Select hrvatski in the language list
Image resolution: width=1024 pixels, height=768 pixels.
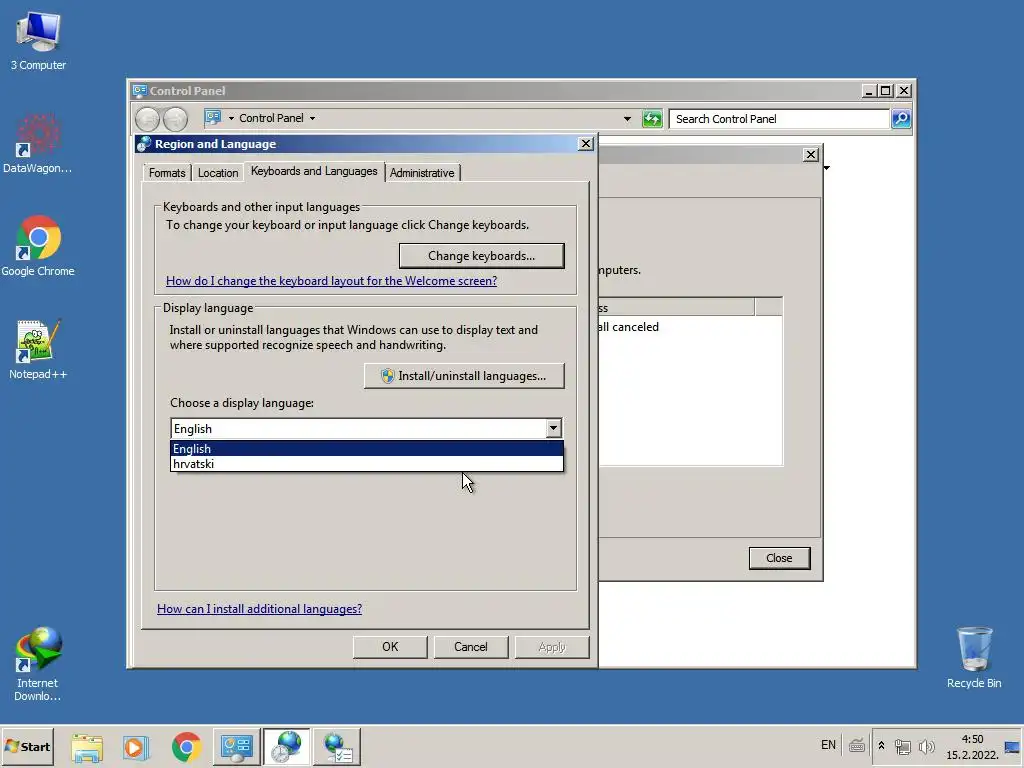(x=366, y=464)
